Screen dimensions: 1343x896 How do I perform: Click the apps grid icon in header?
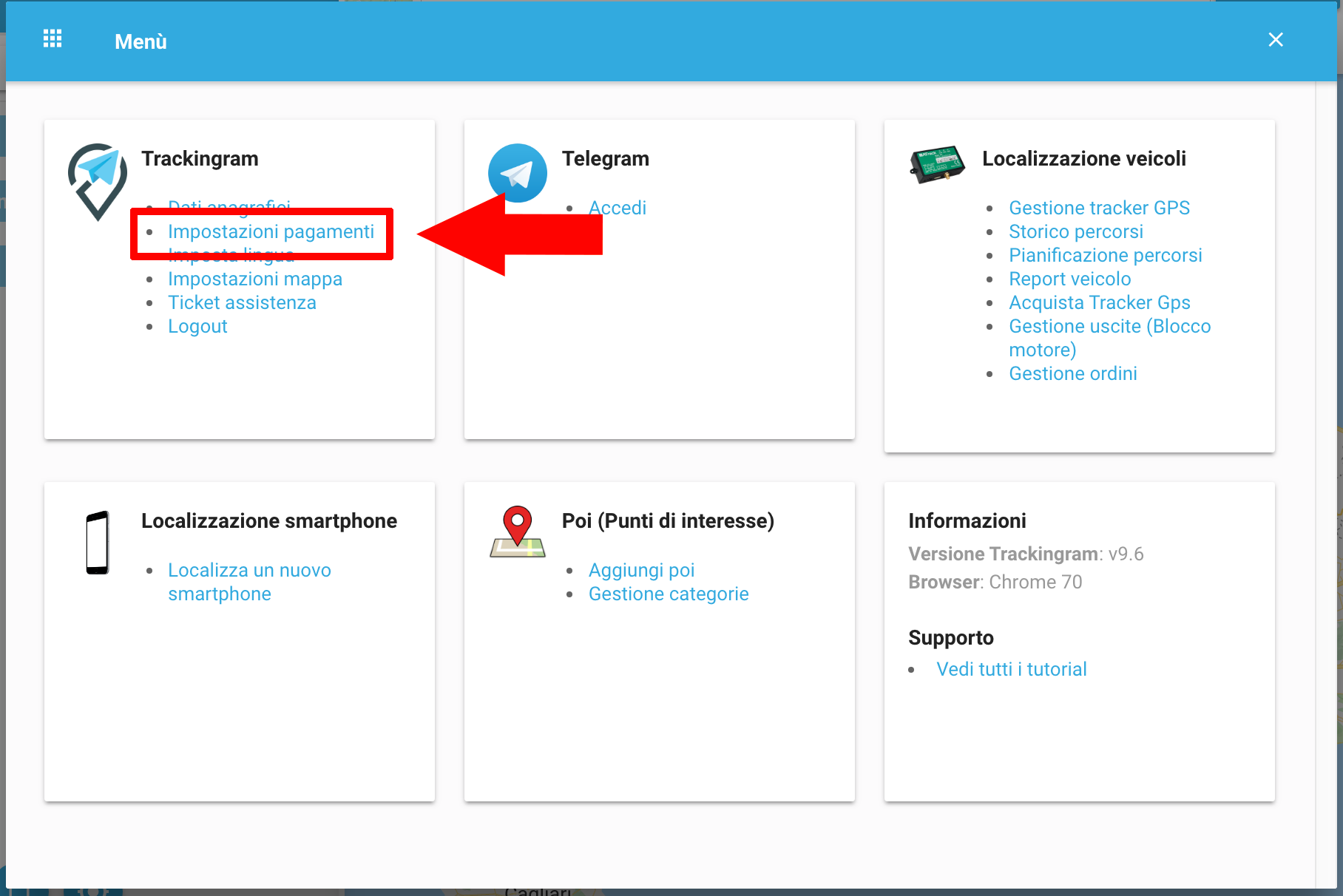pos(53,38)
